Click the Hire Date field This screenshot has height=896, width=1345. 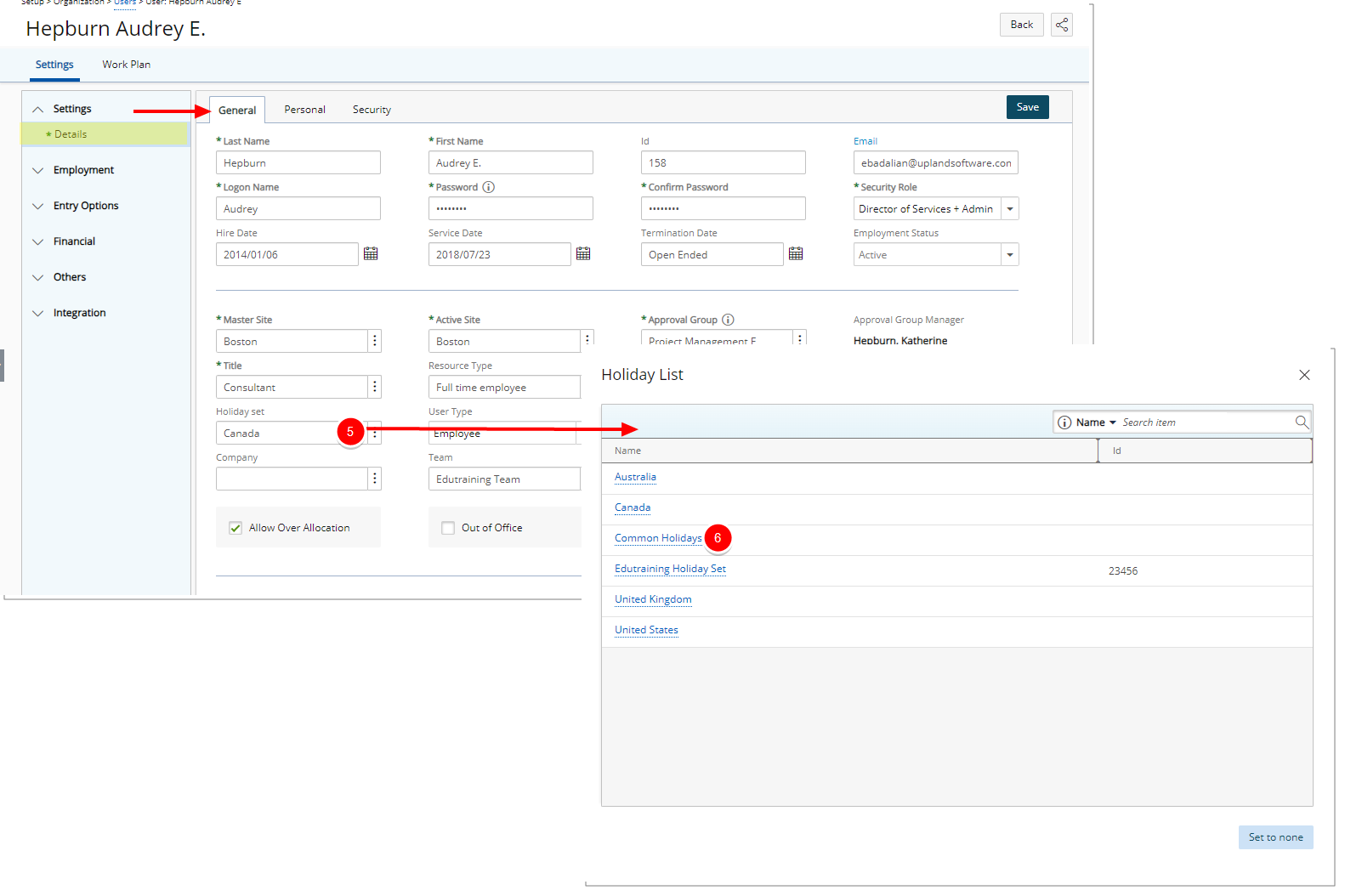click(x=287, y=255)
